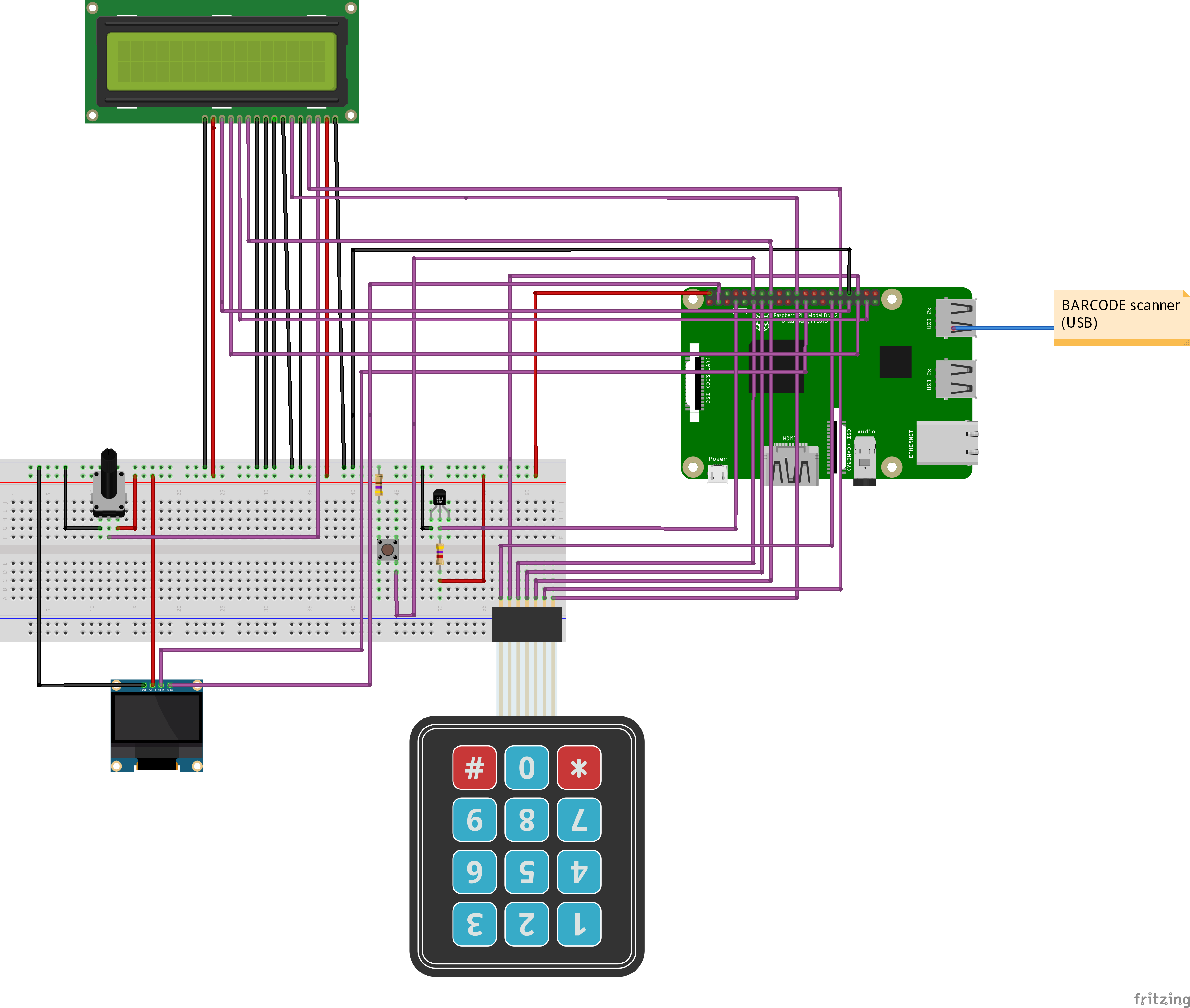Click the 0 key on keypad
The image size is (1190, 1008).
(527, 768)
